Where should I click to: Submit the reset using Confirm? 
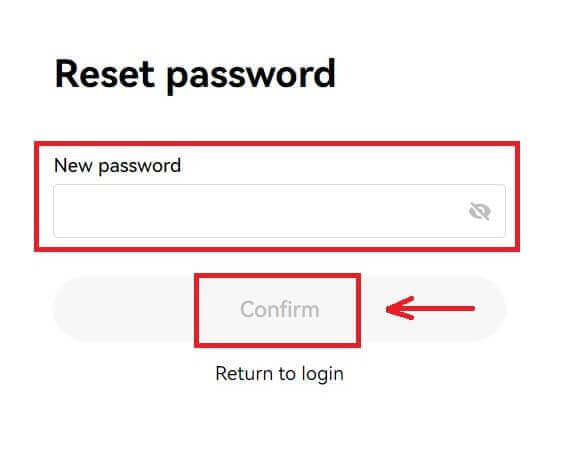(x=279, y=309)
